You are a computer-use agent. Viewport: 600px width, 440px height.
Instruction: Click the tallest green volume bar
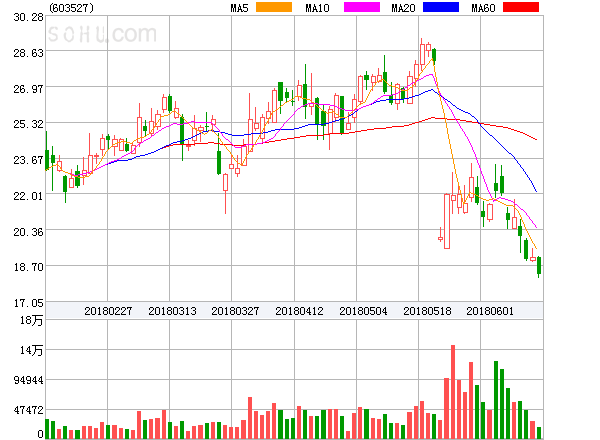(x=496, y=400)
